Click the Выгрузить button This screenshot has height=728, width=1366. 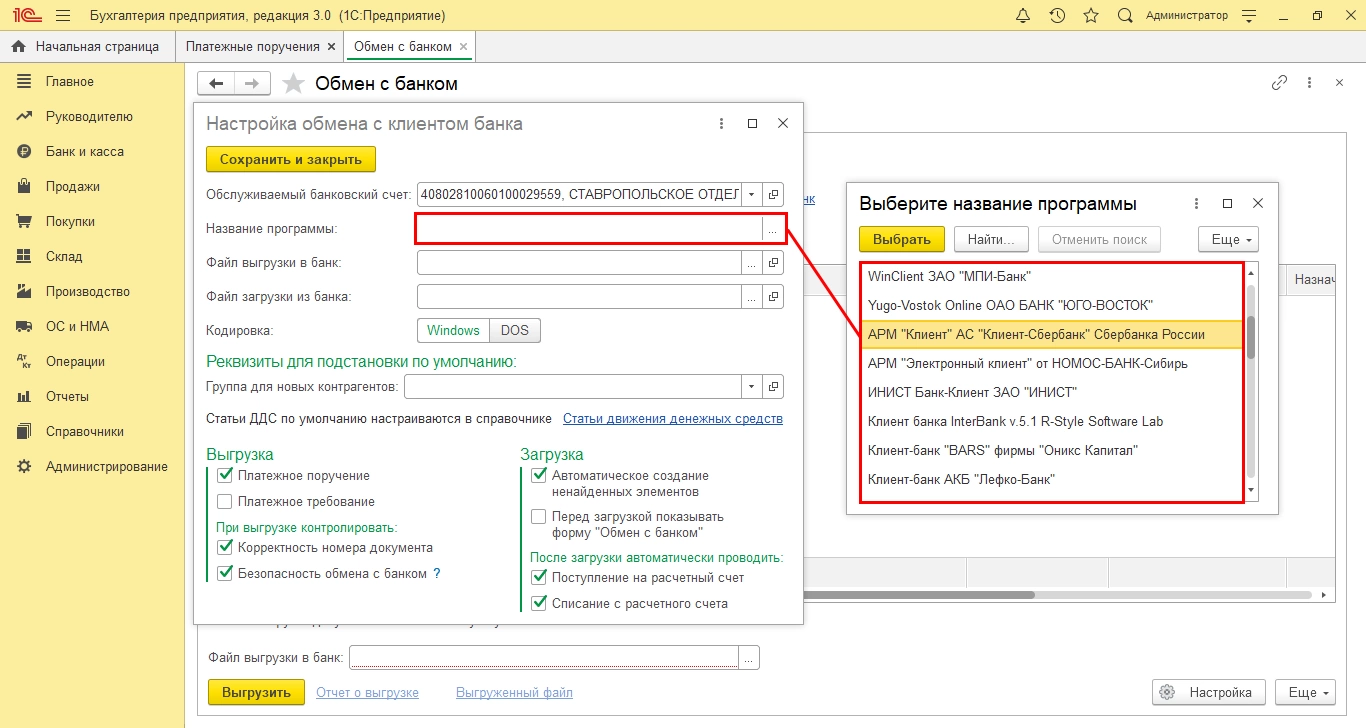(x=256, y=692)
